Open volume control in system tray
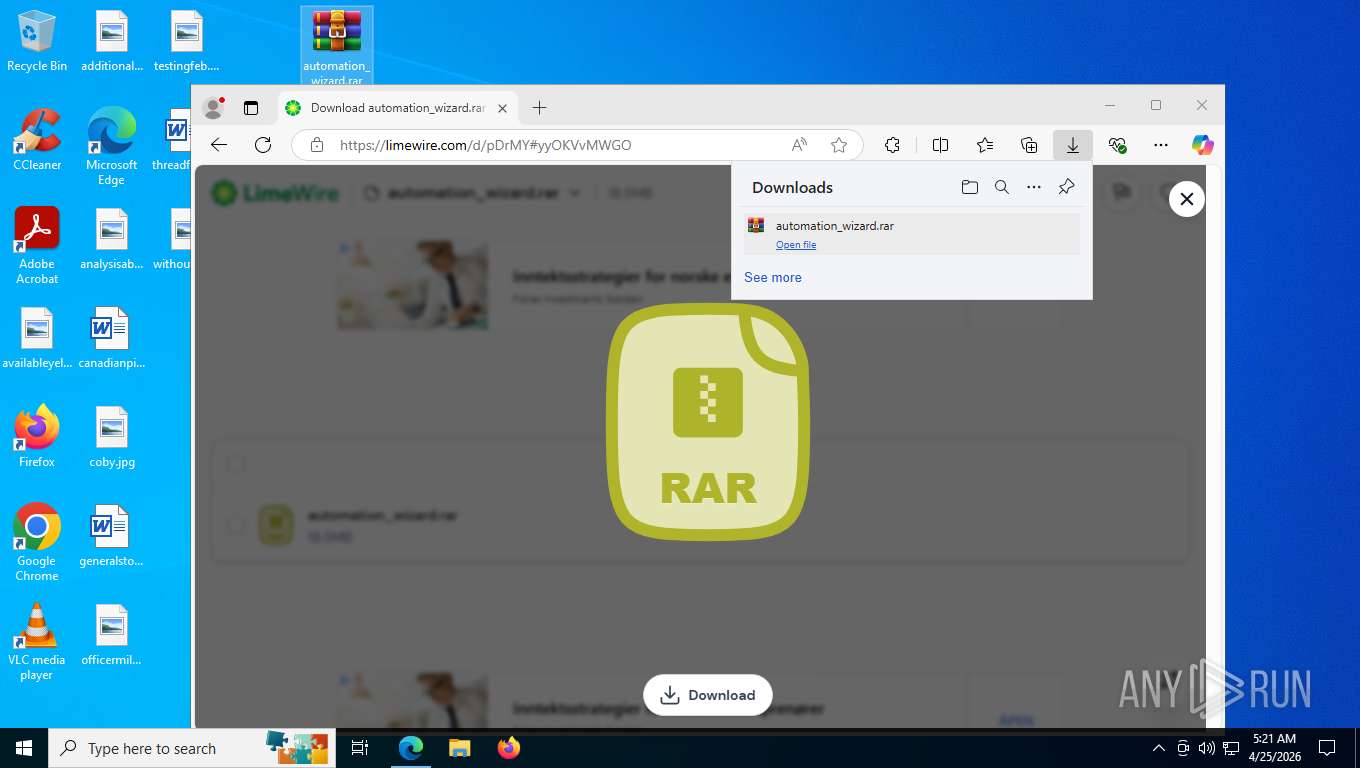The height and width of the screenshot is (768, 1360). point(1207,748)
